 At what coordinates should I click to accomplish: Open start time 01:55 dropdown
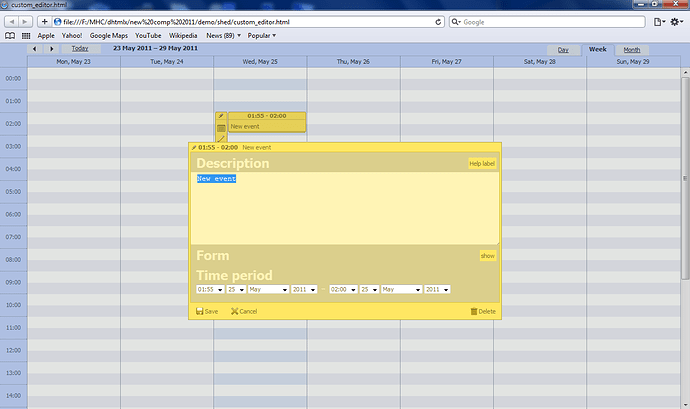[x=210, y=289]
